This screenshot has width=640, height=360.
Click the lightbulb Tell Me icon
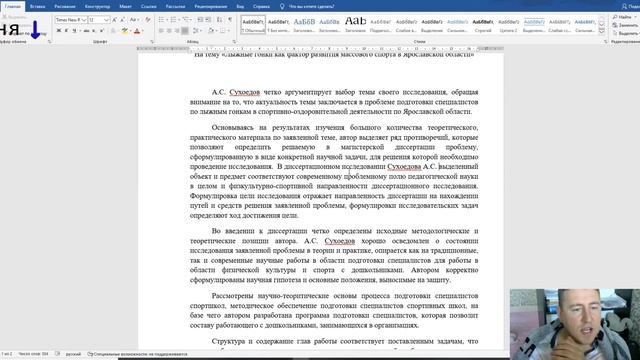click(x=282, y=6)
